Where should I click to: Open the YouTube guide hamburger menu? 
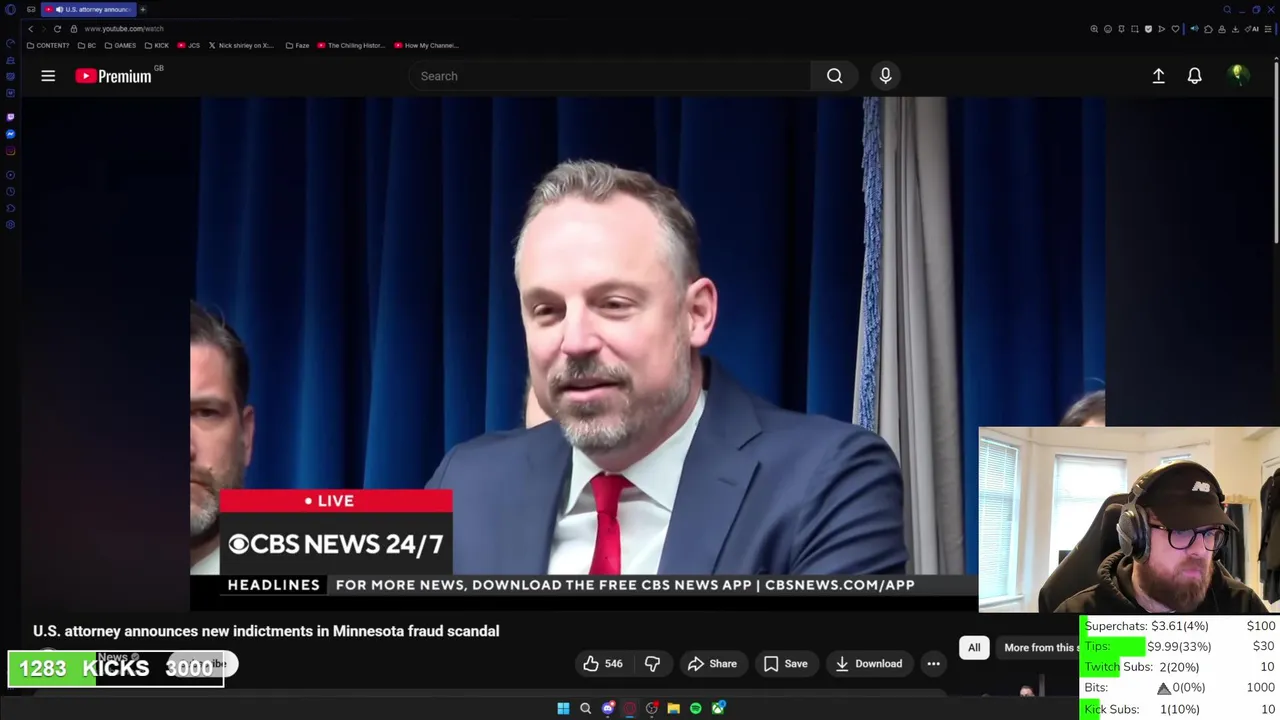(48, 76)
